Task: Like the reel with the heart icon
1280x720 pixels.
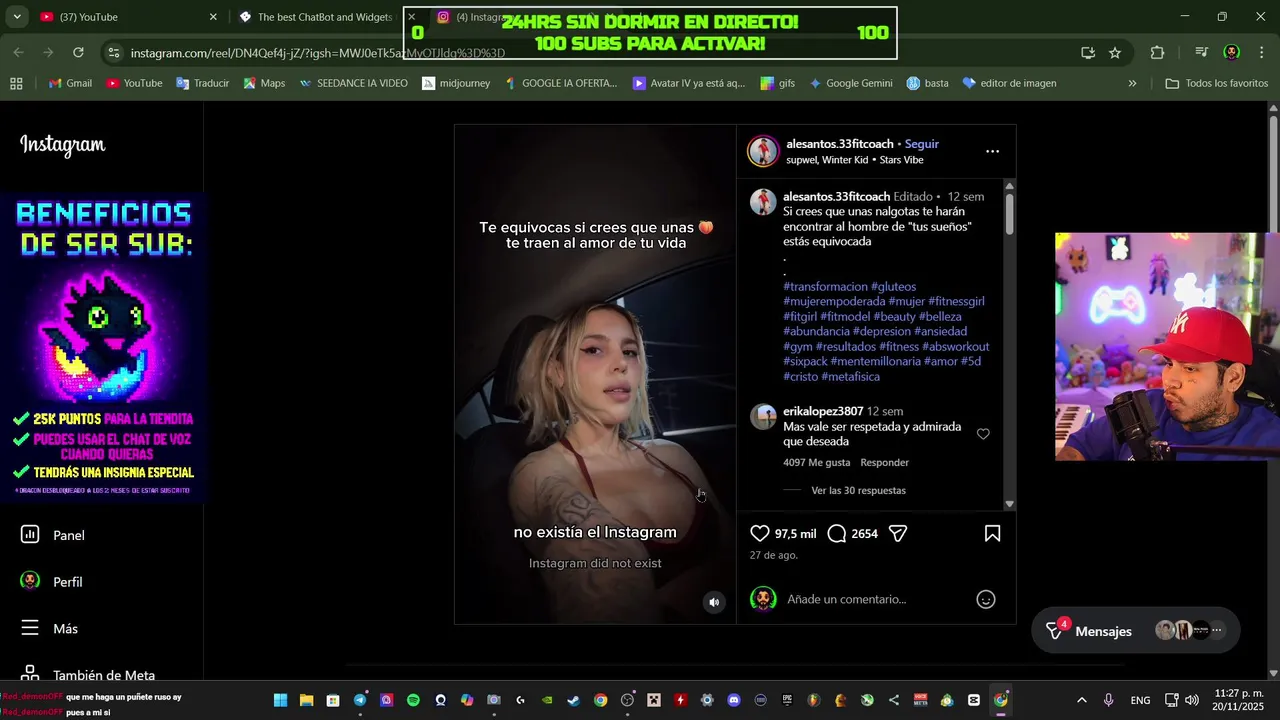Action: (760, 534)
